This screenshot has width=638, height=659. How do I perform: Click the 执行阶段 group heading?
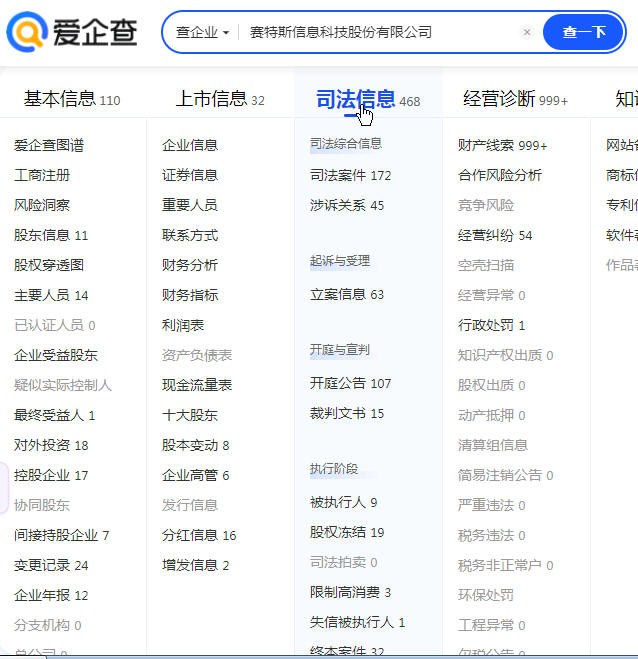point(334,469)
